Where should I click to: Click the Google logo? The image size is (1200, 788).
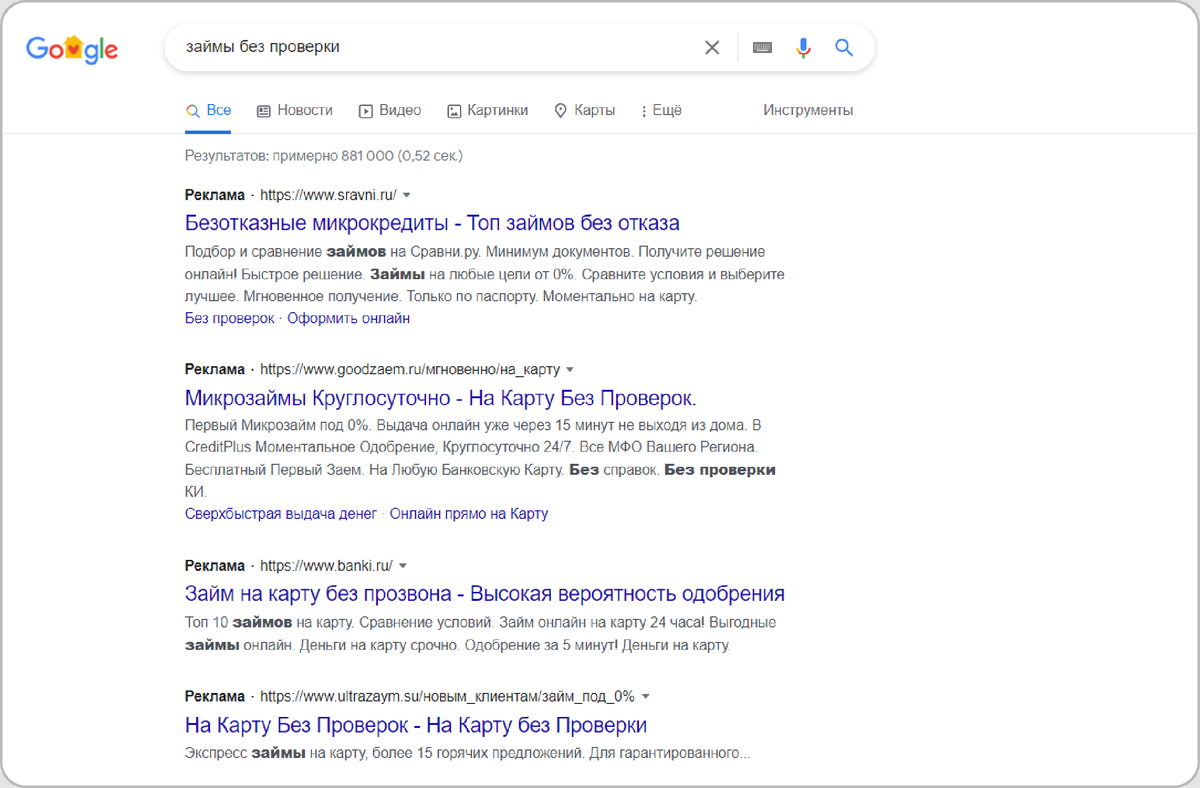(71, 47)
